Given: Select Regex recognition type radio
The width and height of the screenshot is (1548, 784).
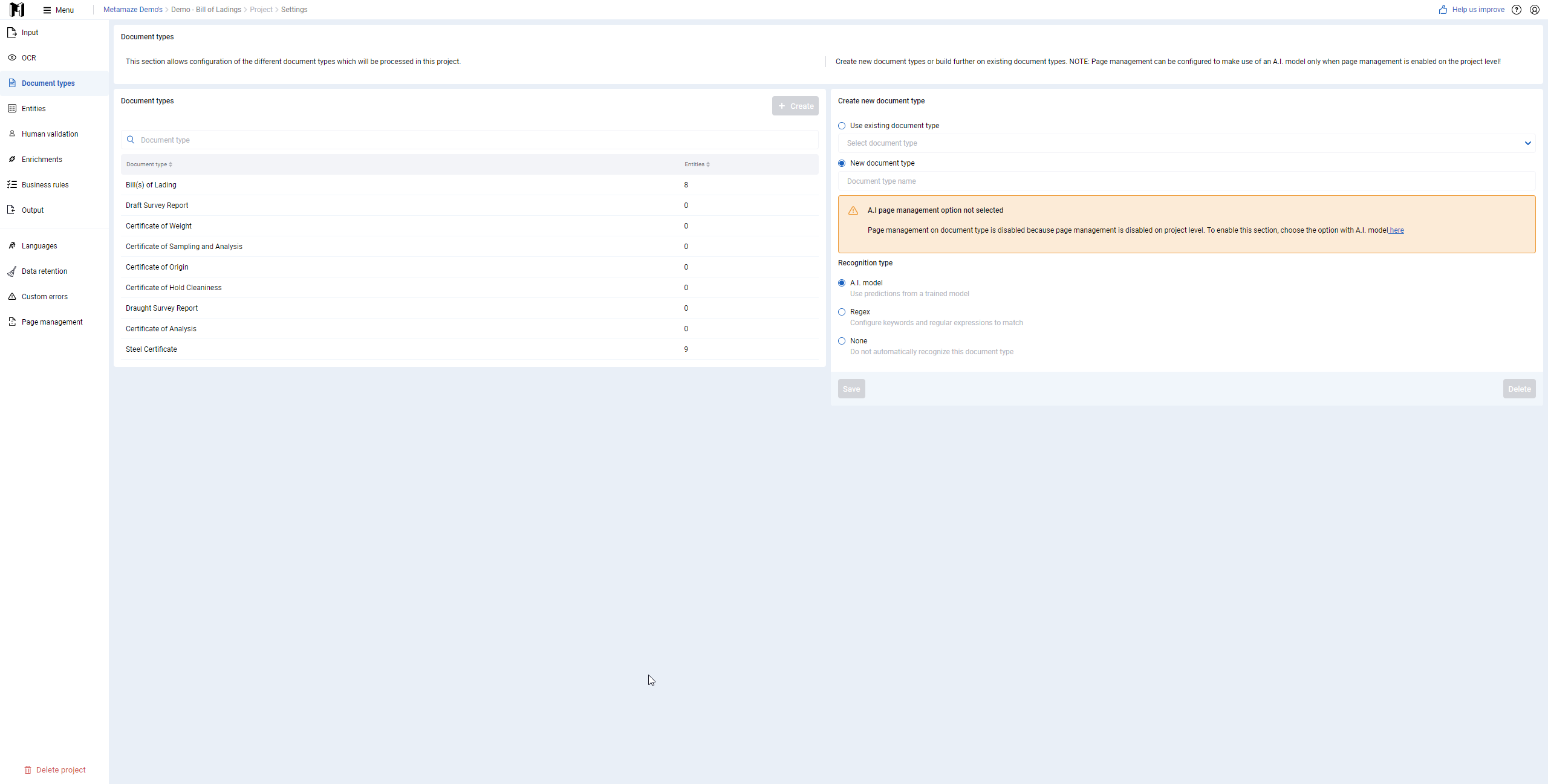Looking at the screenshot, I should click(x=842, y=312).
